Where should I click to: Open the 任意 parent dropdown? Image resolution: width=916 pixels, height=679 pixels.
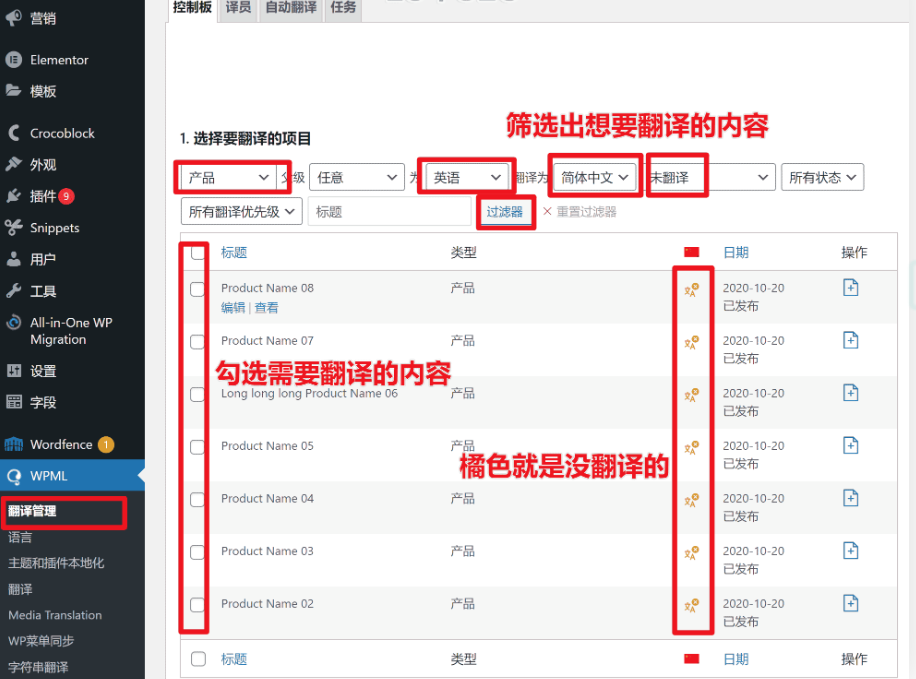(356, 177)
